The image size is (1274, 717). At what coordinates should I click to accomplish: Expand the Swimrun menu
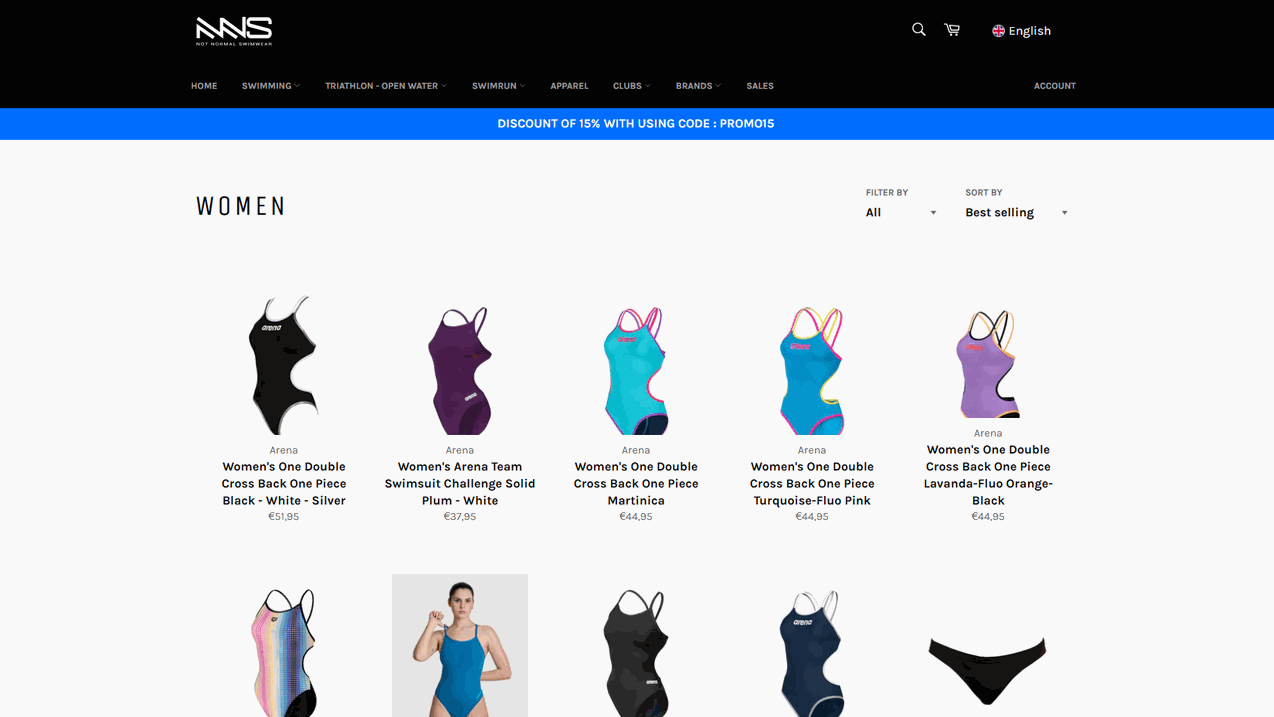point(498,86)
